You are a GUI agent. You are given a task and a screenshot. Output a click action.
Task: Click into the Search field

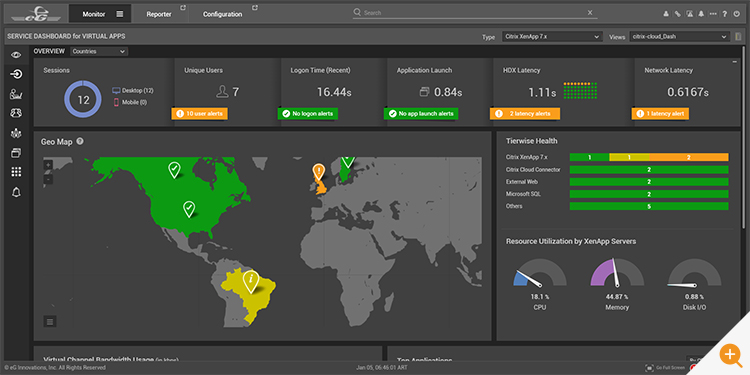click(x=474, y=13)
